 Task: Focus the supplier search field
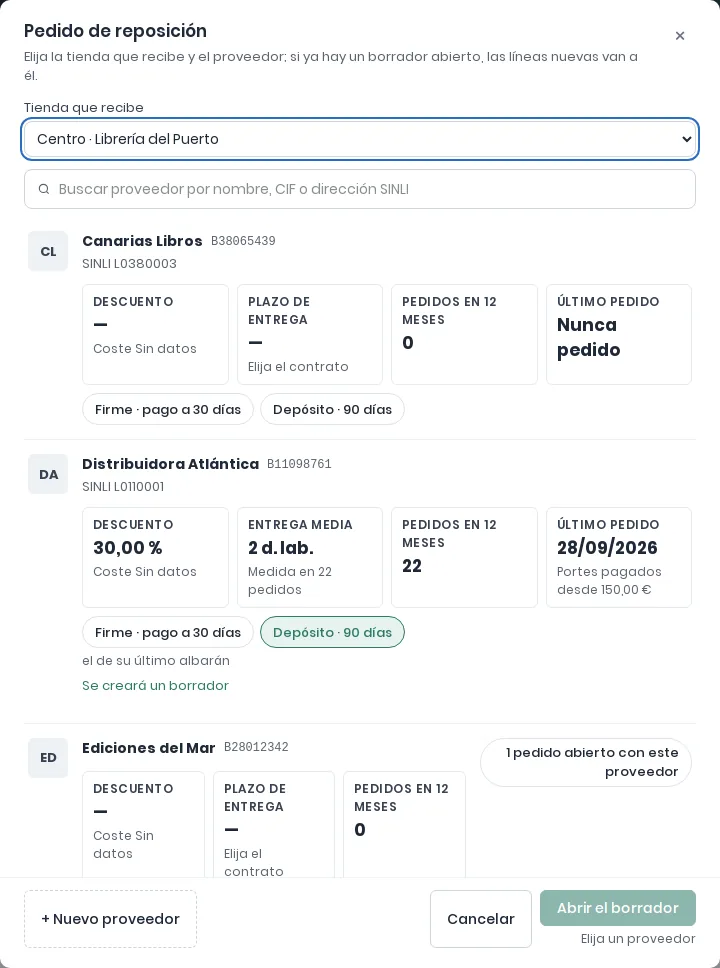coord(360,189)
